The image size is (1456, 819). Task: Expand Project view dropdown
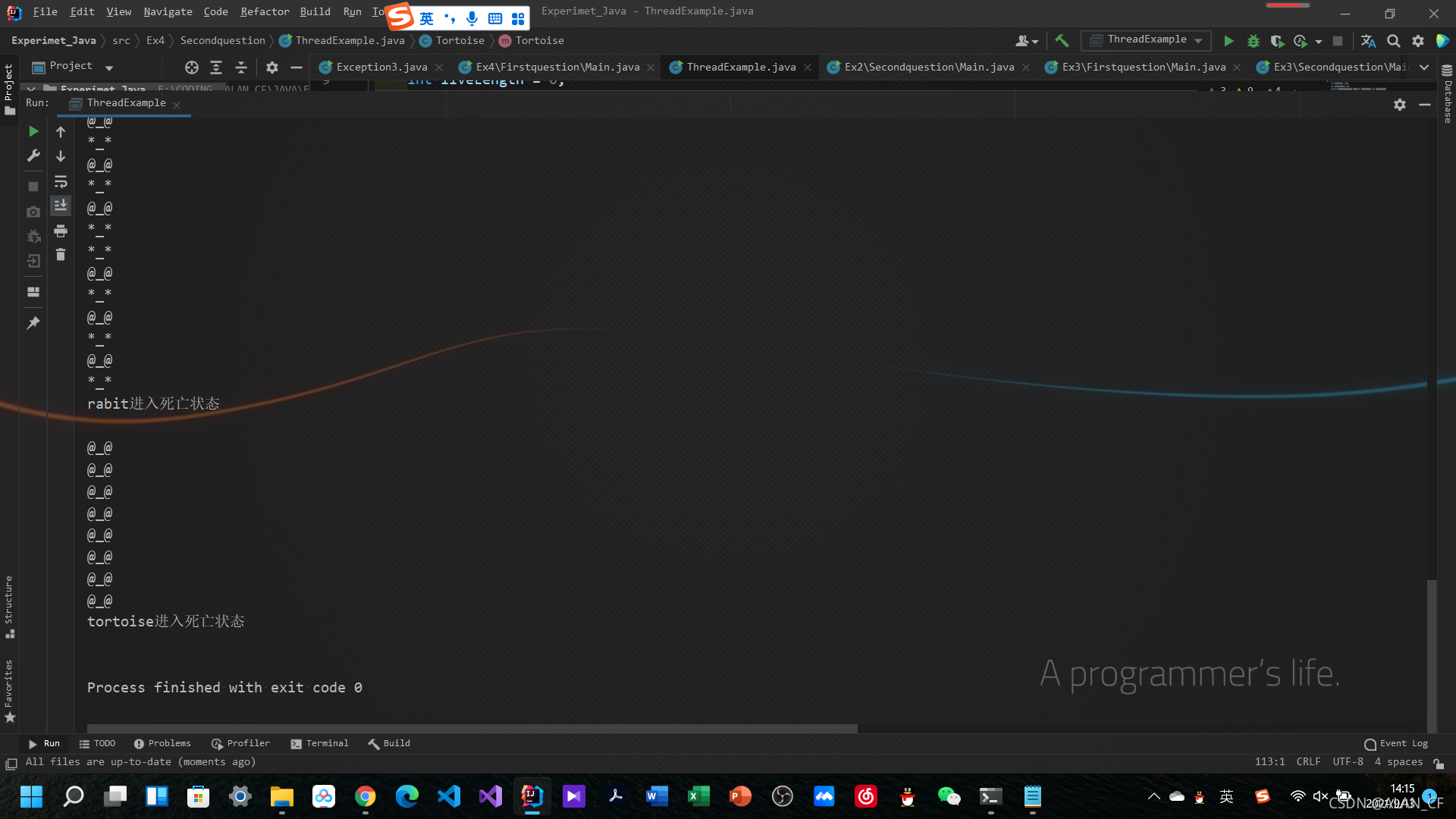click(108, 67)
